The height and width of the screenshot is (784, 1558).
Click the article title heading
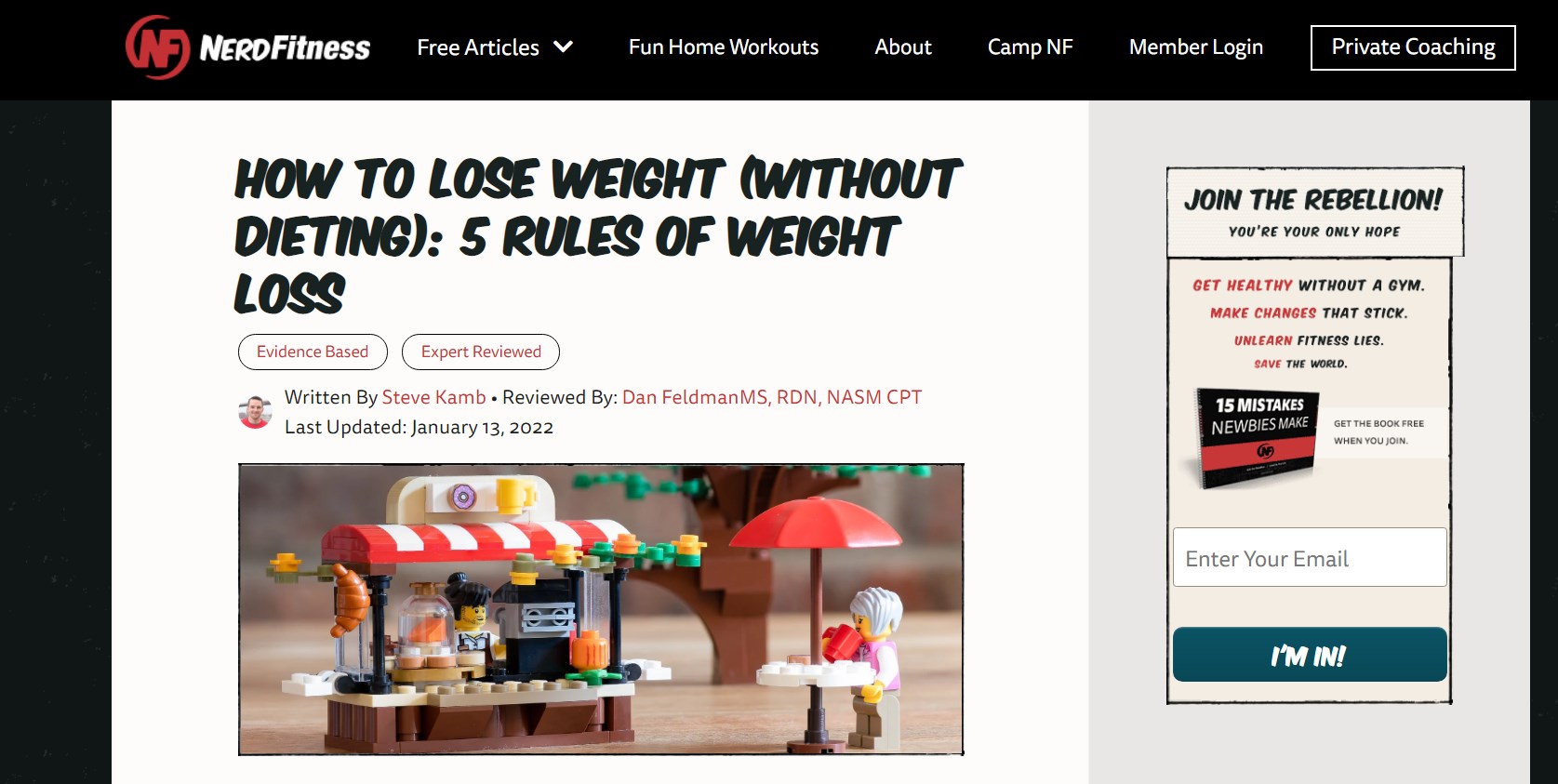coord(597,236)
